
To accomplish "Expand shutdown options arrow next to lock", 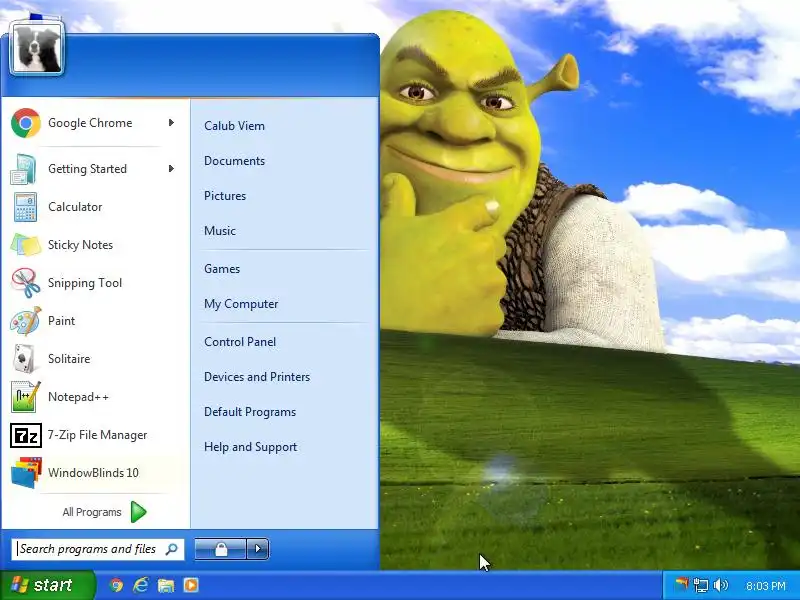I will [258, 549].
